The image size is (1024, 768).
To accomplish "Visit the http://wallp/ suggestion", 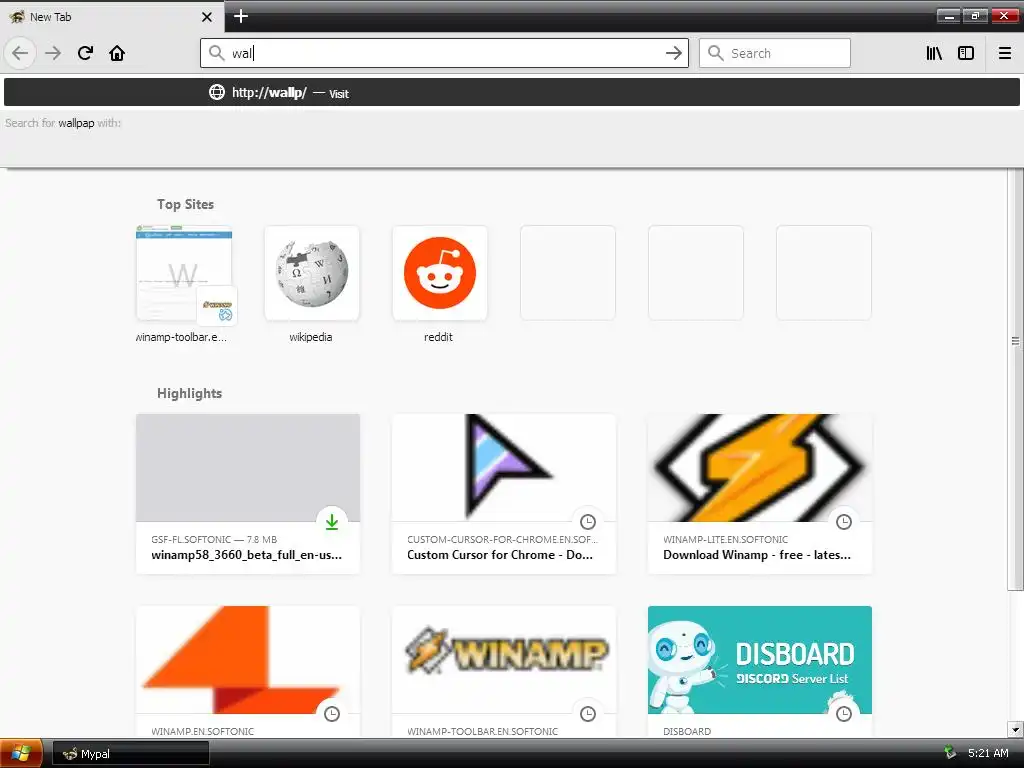I will [512, 93].
